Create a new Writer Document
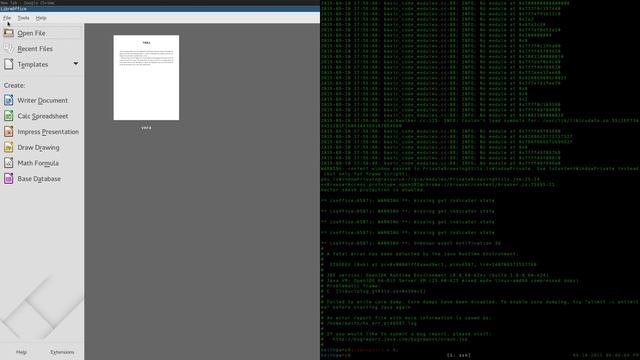The image size is (640, 360). [42, 100]
